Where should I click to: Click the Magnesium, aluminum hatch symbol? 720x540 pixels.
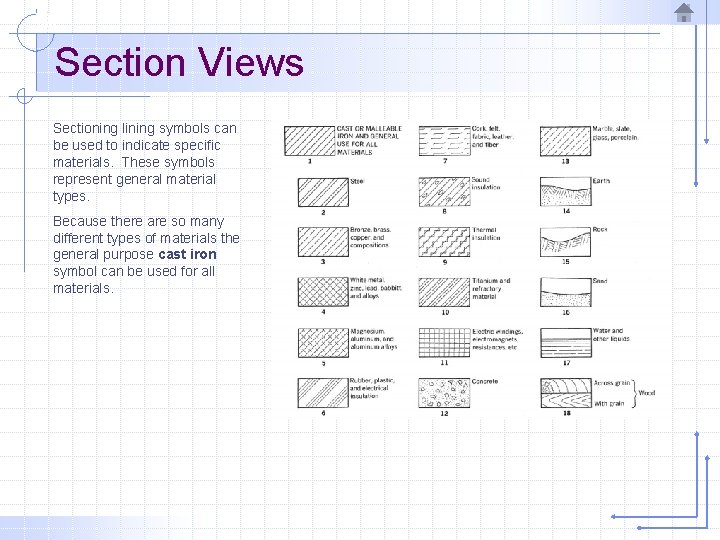click(323, 343)
